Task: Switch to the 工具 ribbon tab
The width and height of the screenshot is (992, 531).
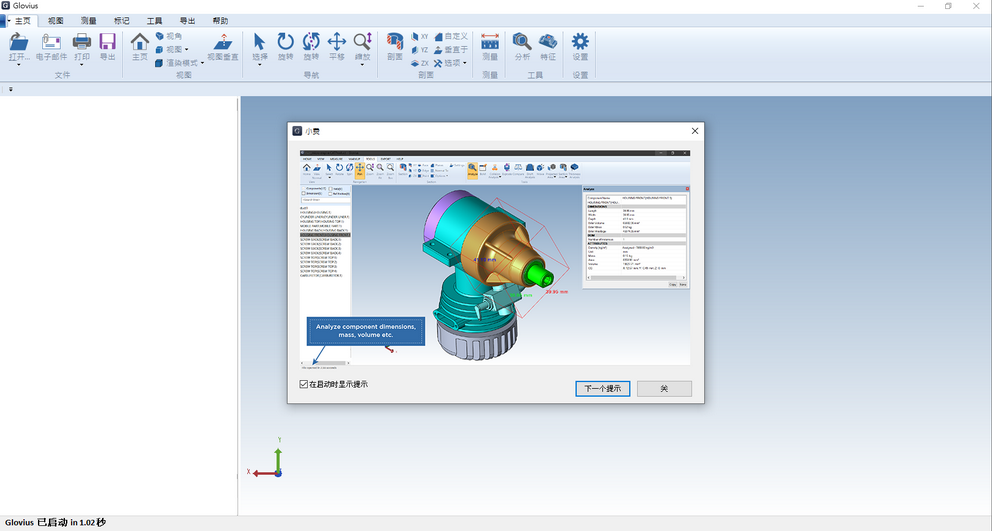Action: coord(154,21)
